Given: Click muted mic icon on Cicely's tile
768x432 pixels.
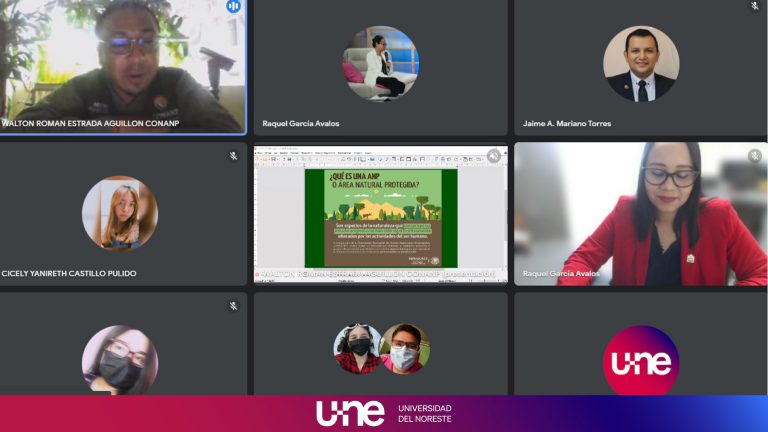Looking at the screenshot, I should (x=233, y=156).
